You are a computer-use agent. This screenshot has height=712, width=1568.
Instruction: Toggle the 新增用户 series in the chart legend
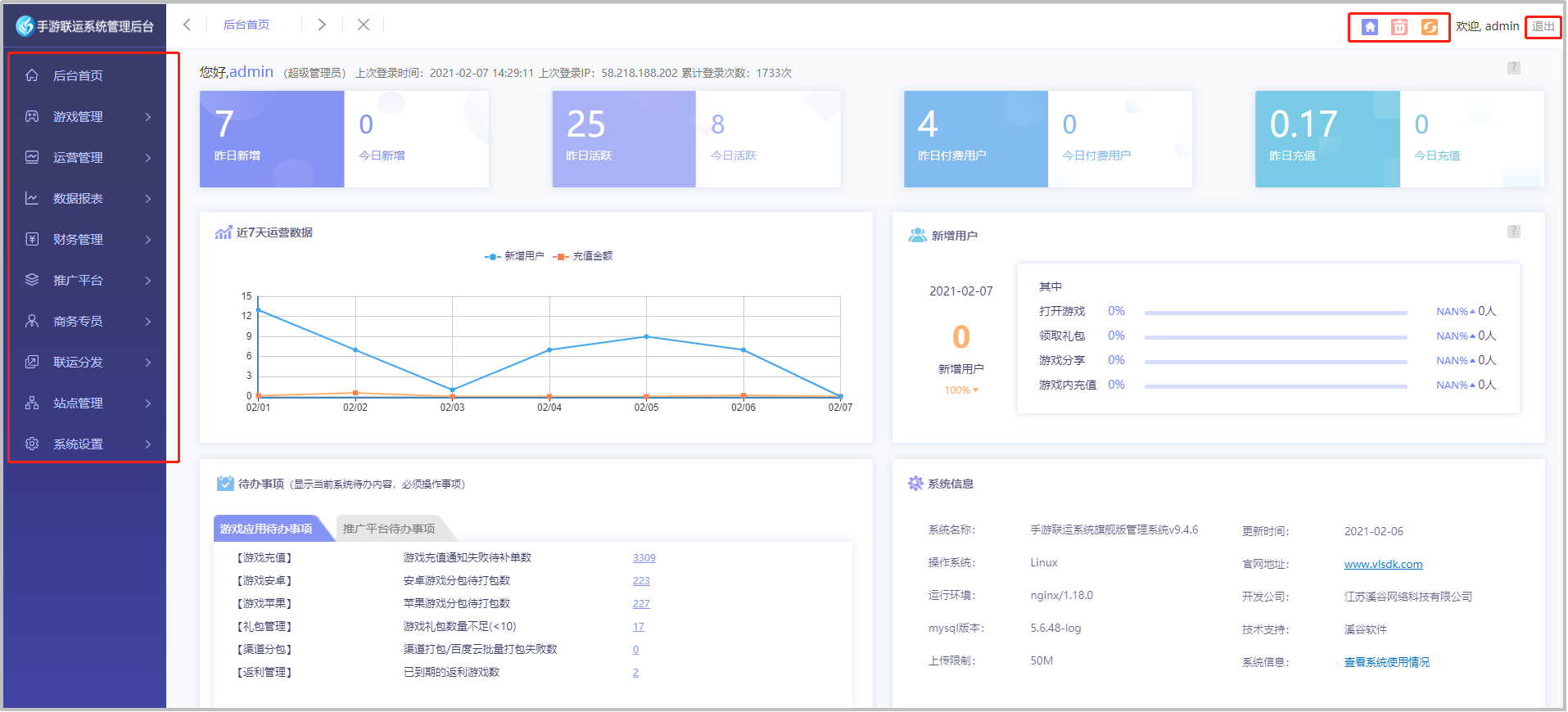(514, 256)
